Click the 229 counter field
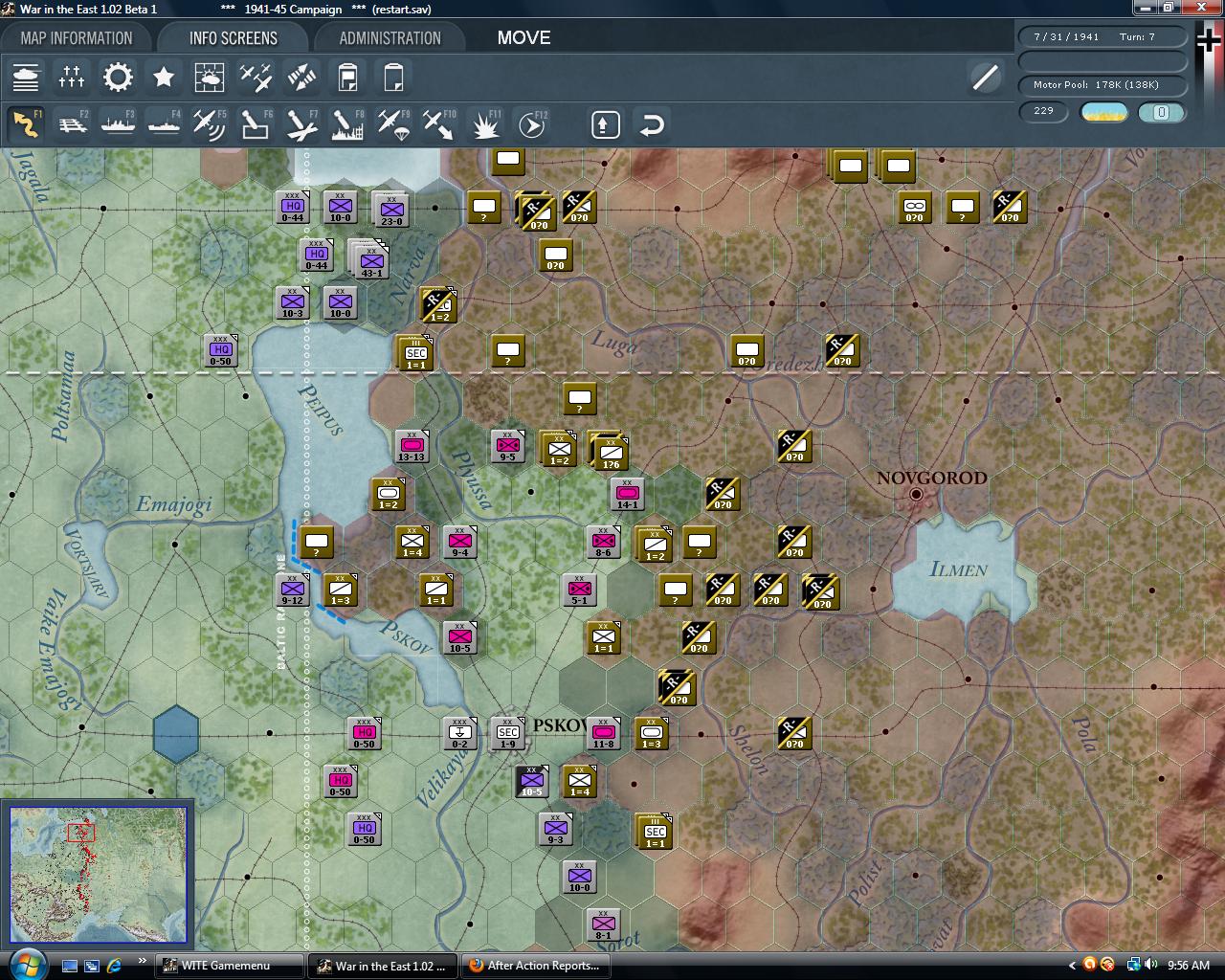Image resolution: width=1225 pixels, height=980 pixels. [1043, 111]
